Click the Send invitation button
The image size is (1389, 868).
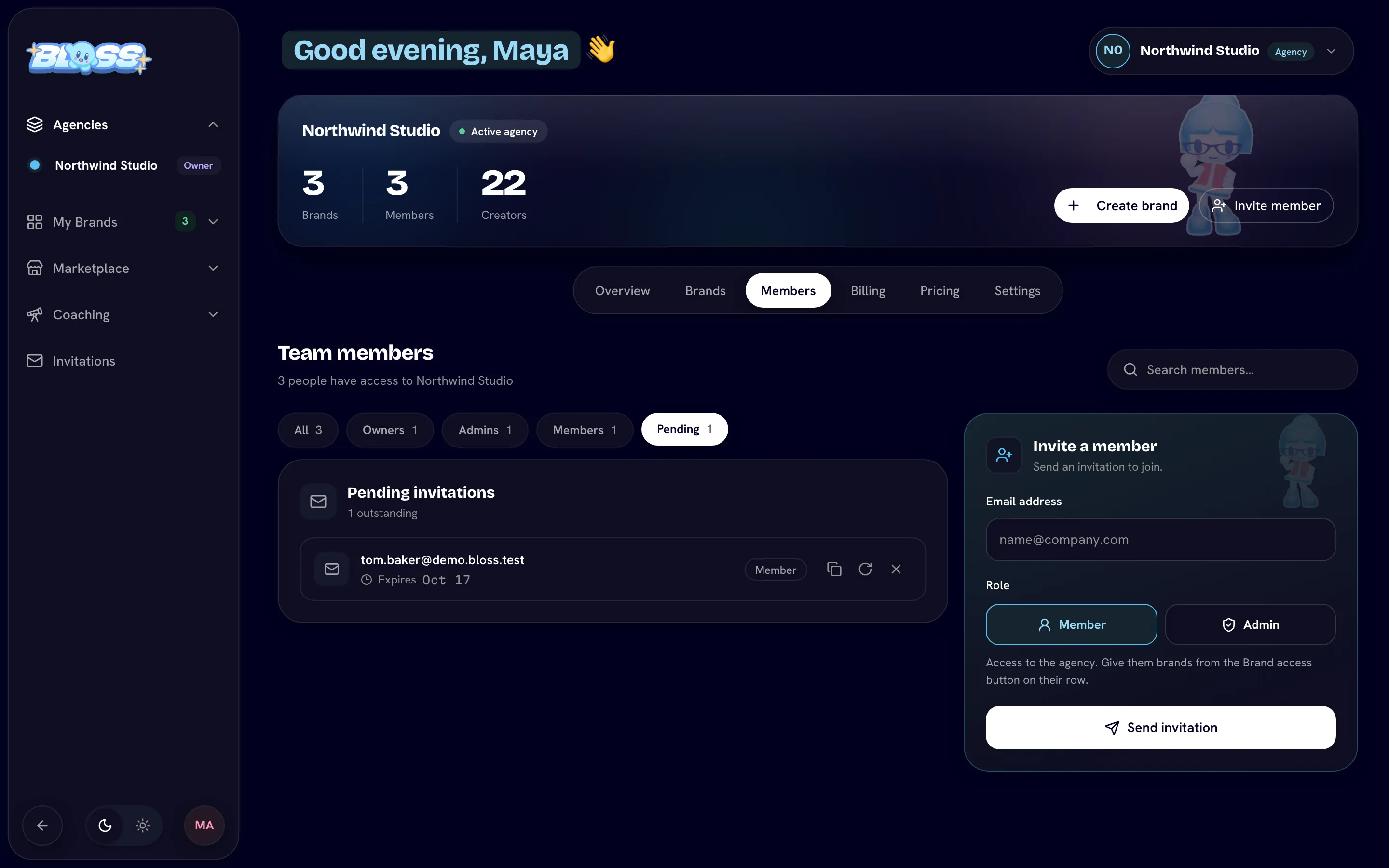[x=1160, y=727]
